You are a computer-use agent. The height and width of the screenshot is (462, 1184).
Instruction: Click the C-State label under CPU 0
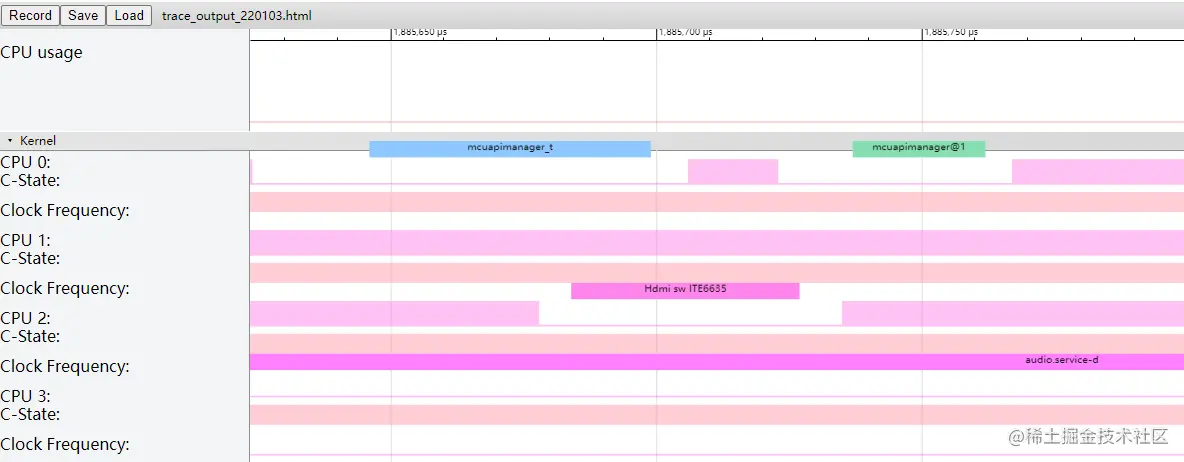pos(30,180)
